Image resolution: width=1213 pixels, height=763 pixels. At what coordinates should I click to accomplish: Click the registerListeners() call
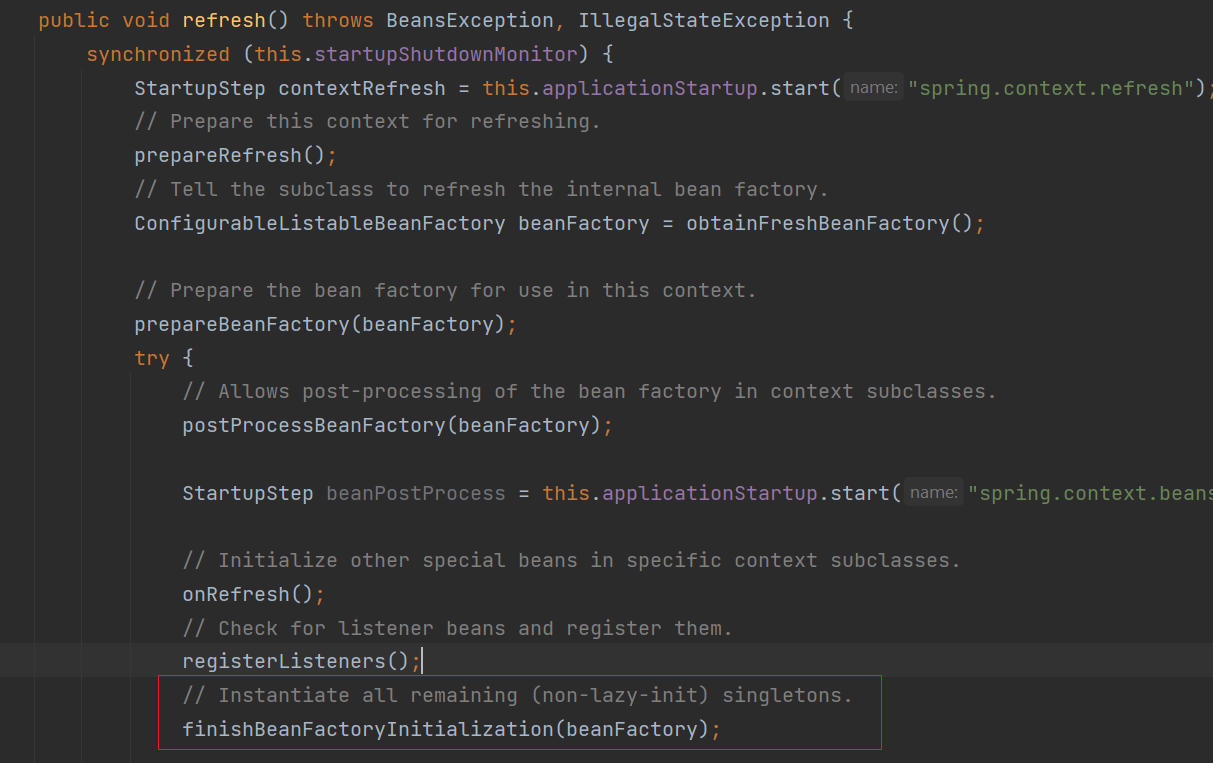point(296,662)
